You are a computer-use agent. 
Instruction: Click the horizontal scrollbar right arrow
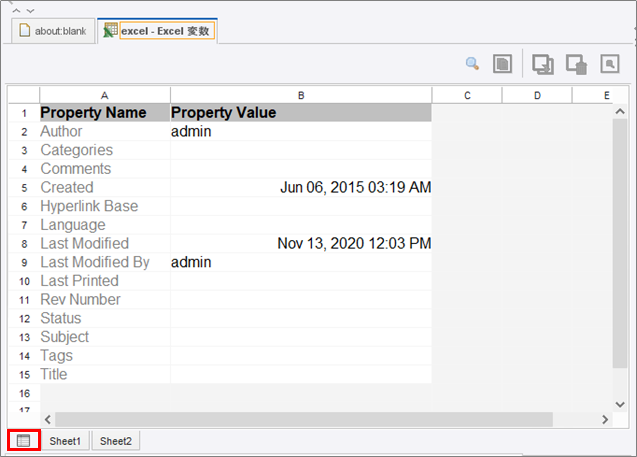(x=605, y=419)
